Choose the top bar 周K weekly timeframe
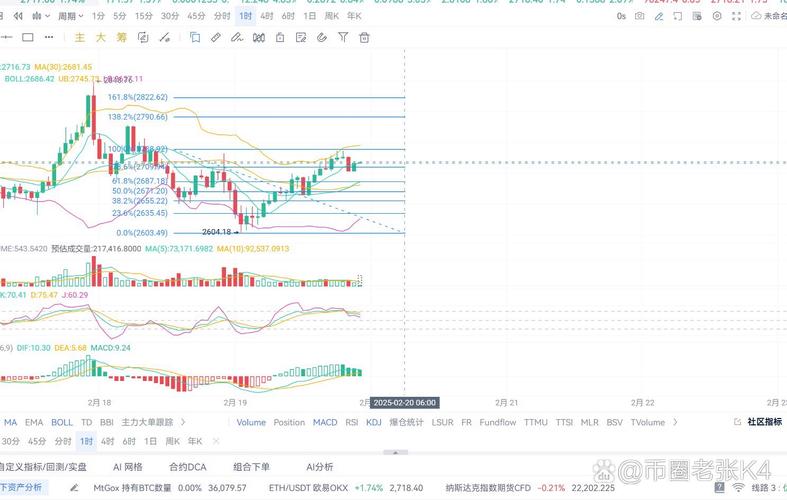This screenshot has height=500, width=787. click(x=332, y=16)
